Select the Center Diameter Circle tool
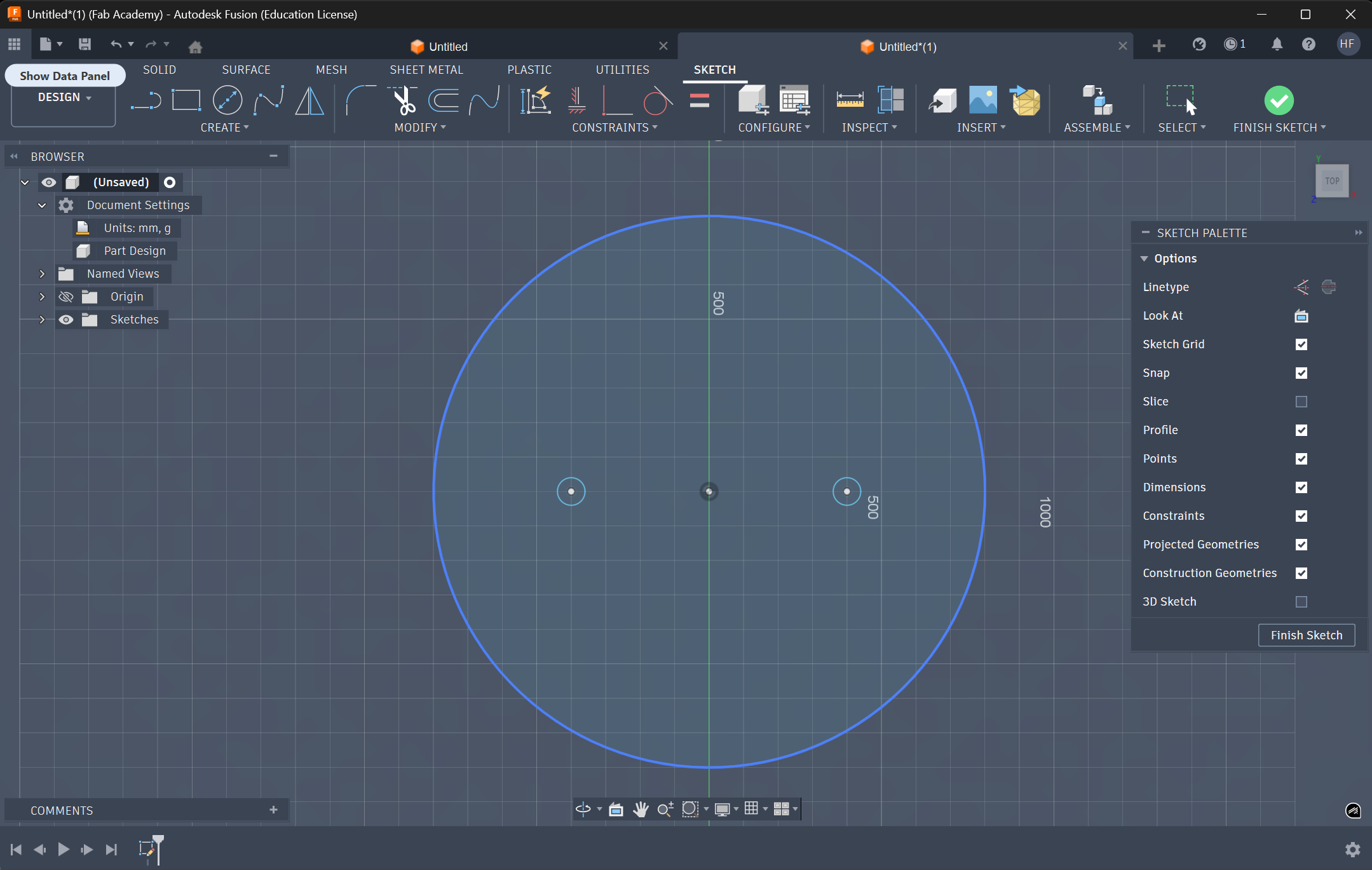Viewport: 1372px width, 870px height. [227, 100]
